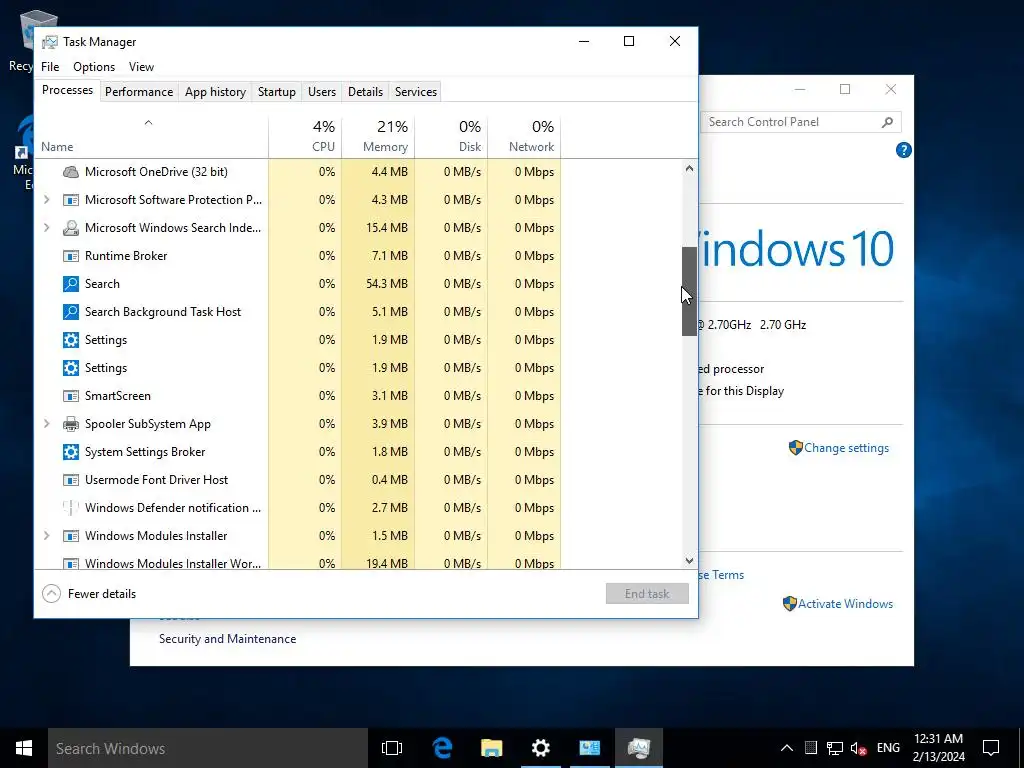This screenshot has height=768, width=1024.
Task: Open File Explorer from the taskbar
Action: click(492, 748)
